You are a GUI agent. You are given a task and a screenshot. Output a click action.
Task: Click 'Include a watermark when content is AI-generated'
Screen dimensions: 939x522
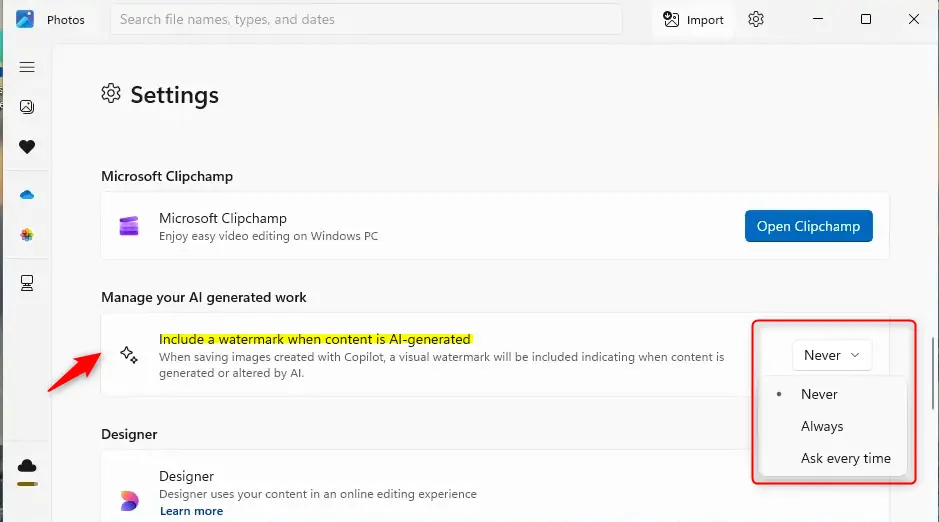coord(315,339)
